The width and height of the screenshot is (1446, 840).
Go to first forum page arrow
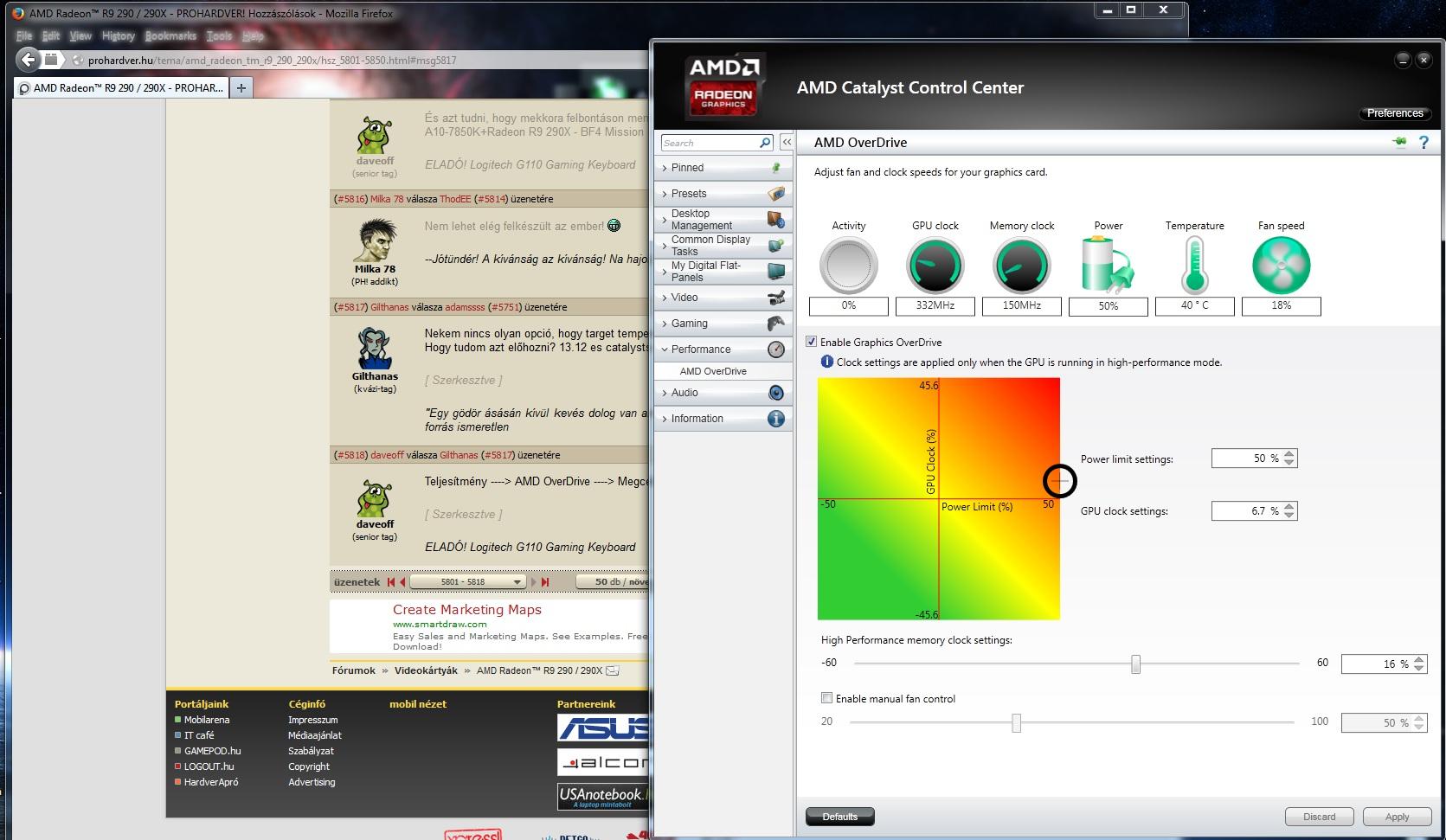[391, 582]
